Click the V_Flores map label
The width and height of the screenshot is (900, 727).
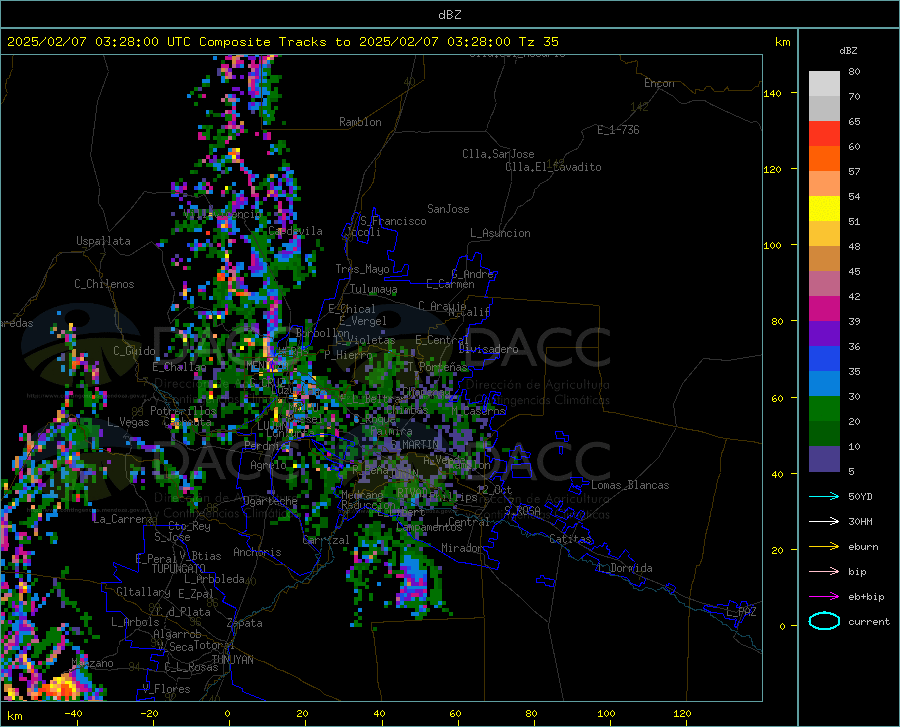pos(166,689)
